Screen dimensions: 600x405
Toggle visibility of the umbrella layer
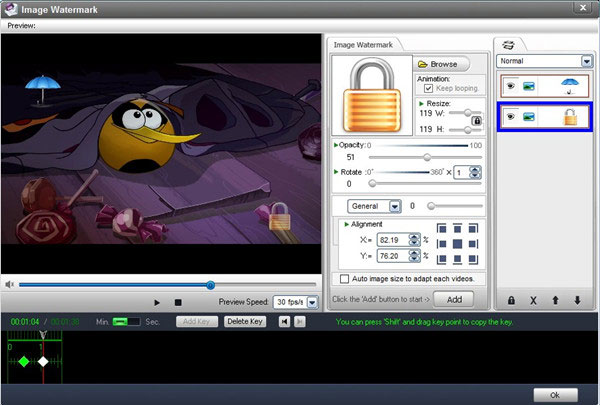510,86
